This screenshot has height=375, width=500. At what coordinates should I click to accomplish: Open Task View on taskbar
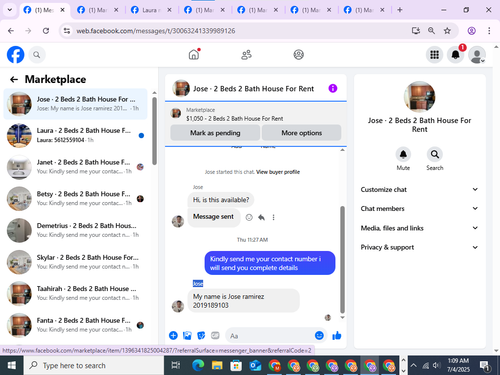176,366
